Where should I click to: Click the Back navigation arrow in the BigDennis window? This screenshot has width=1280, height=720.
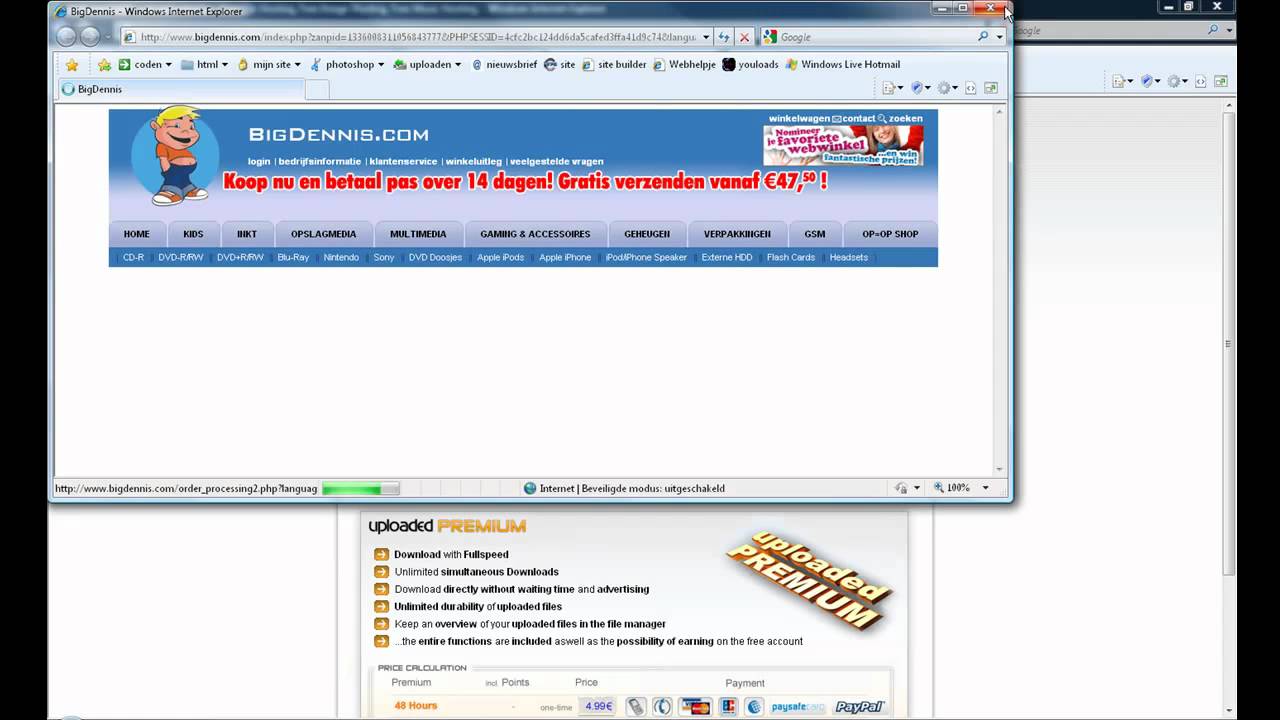66,37
